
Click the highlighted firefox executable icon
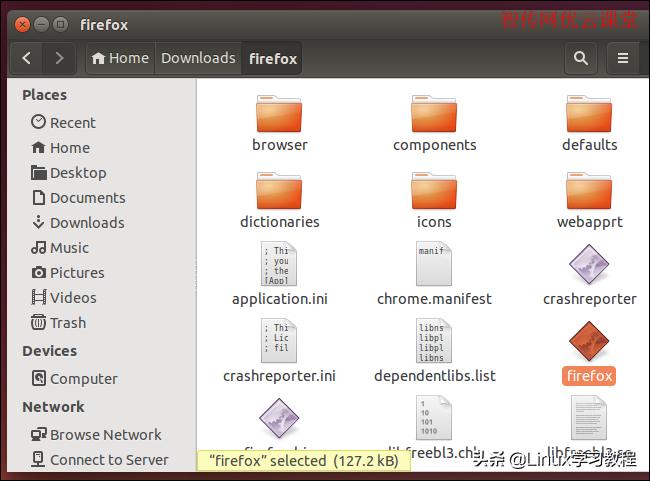[x=589, y=341]
